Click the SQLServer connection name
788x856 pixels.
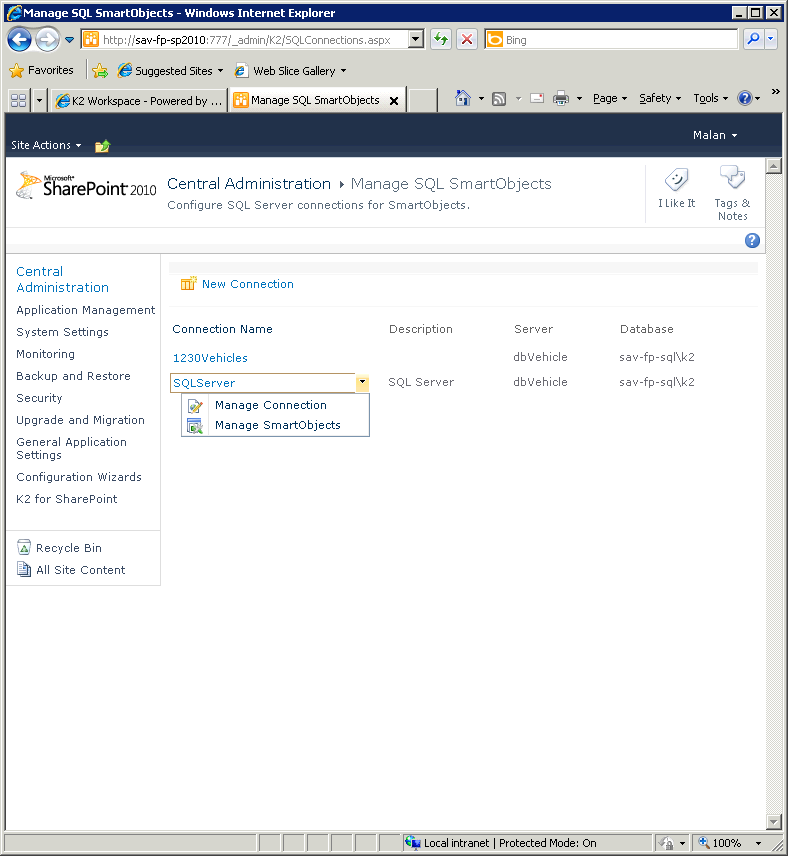[204, 383]
